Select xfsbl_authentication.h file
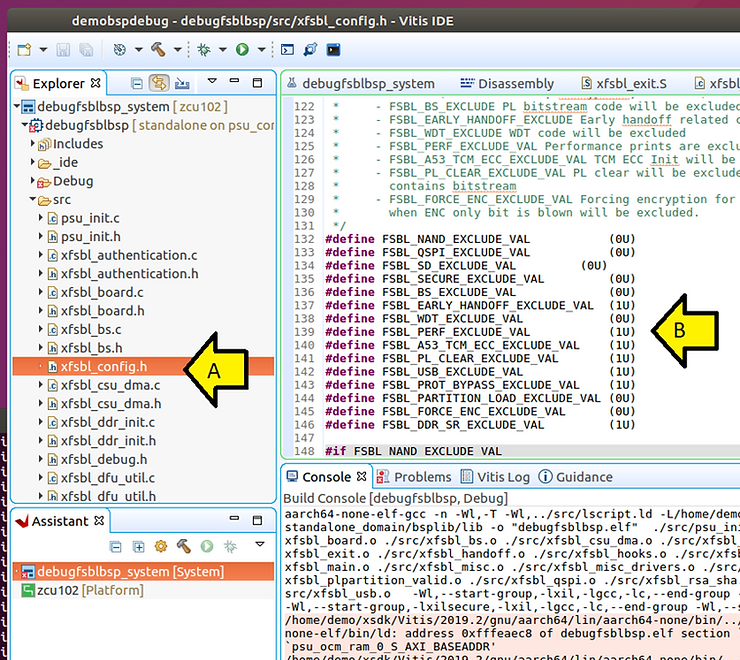Image resolution: width=740 pixels, height=660 pixels. pyautogui.click(x=129, y=274)
